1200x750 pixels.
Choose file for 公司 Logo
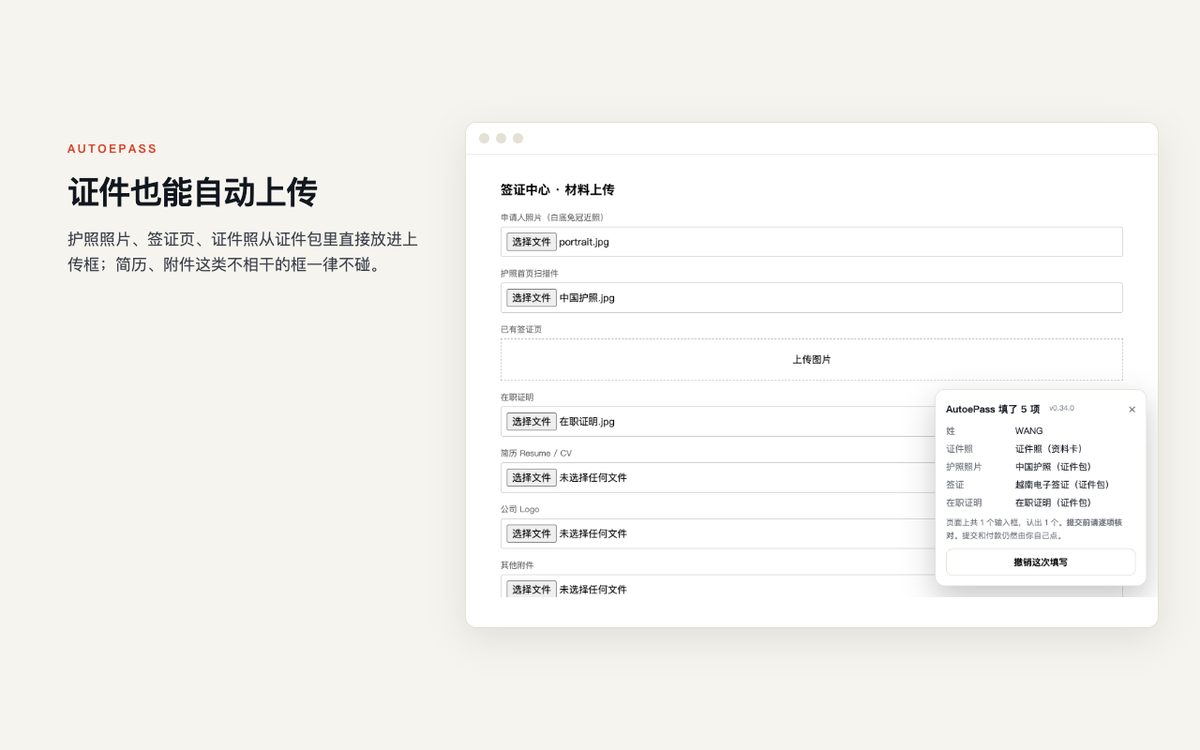click(531, 534)
